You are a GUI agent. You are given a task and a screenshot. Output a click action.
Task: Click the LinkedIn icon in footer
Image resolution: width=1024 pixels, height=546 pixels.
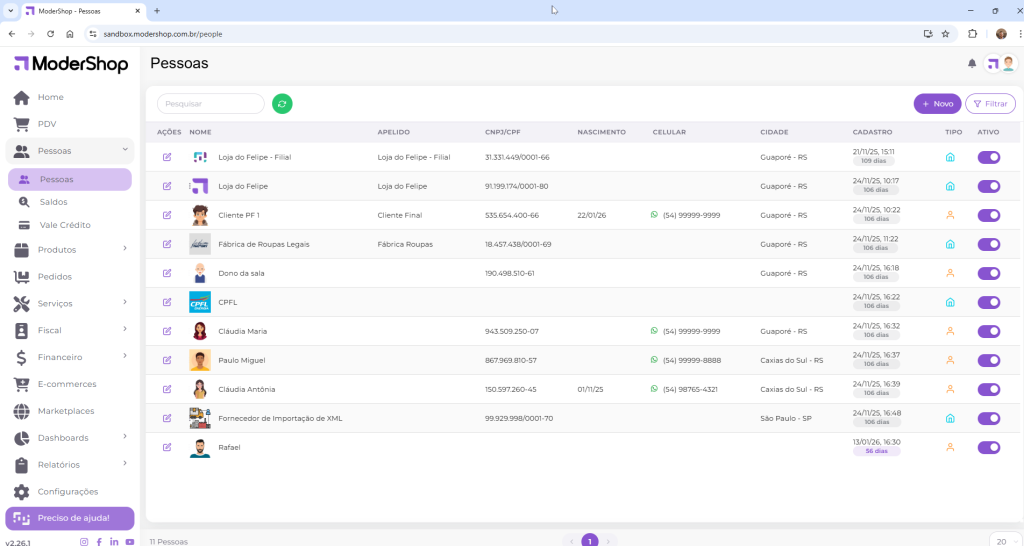[114, 541]
